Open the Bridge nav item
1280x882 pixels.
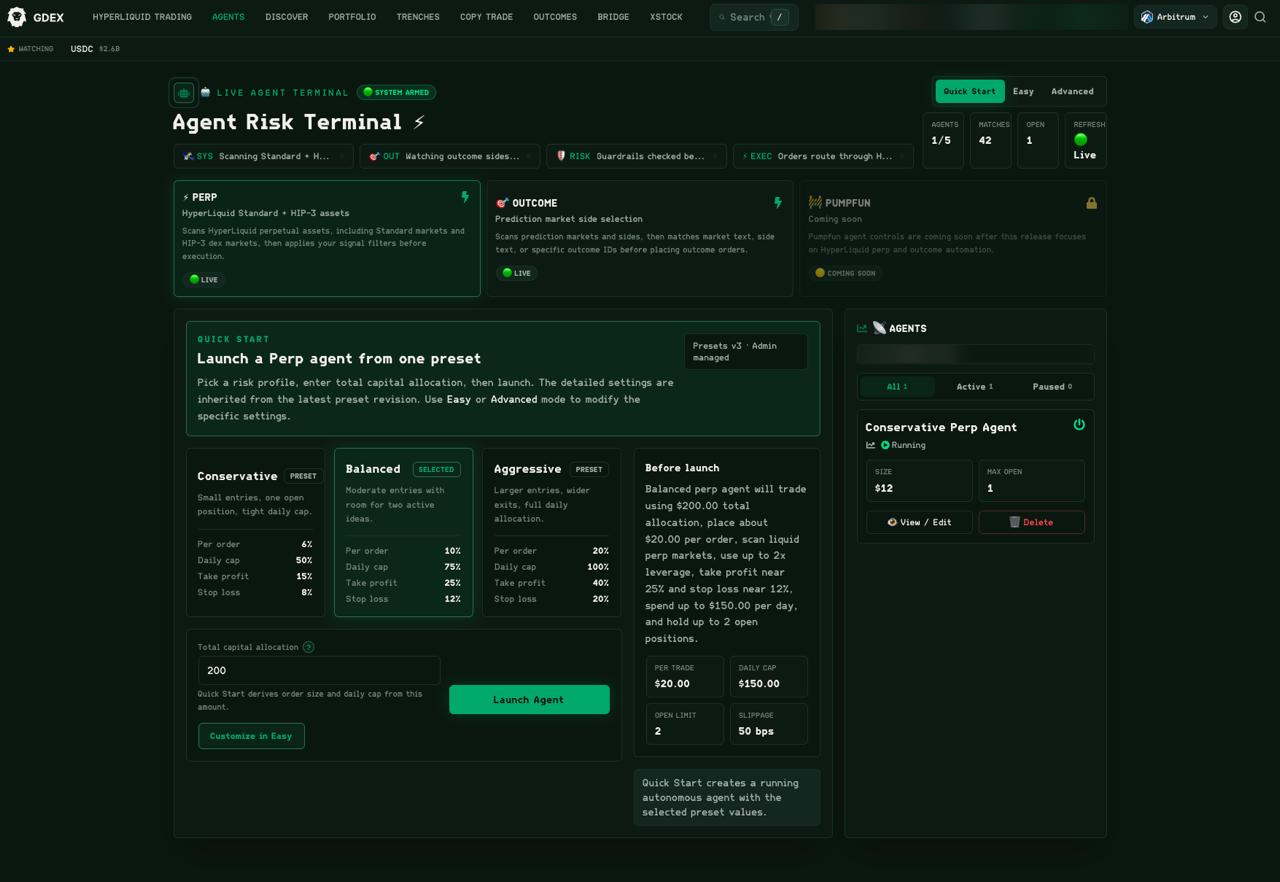[613, 17]
